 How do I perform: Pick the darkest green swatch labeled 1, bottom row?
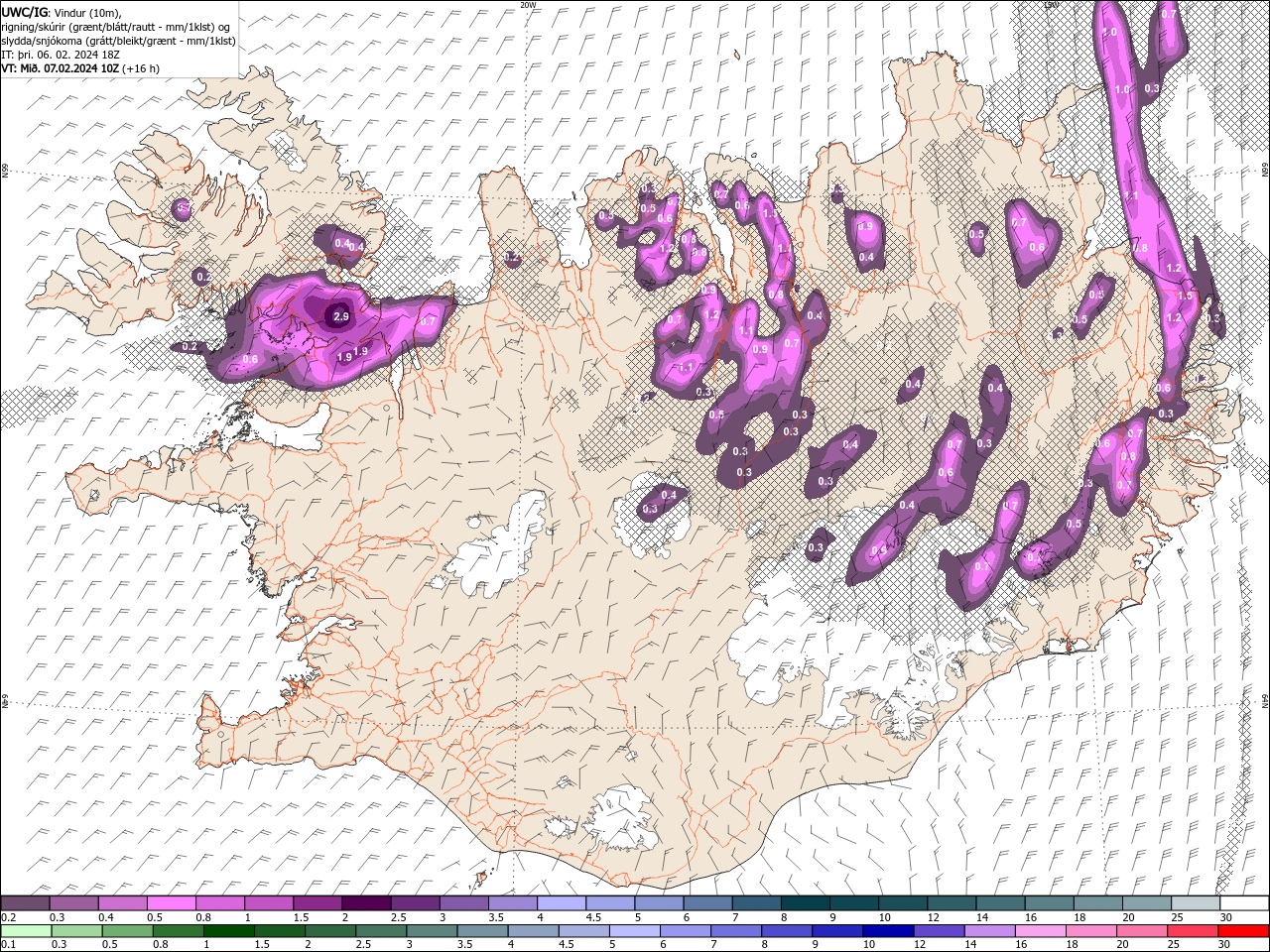click(x=228, y=930)
